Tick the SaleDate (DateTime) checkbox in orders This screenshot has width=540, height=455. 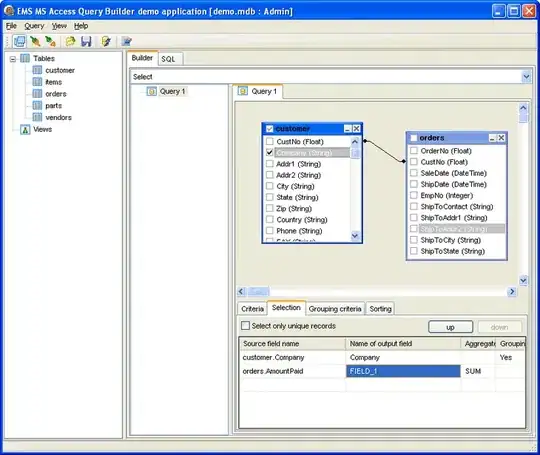pos(414,173)
